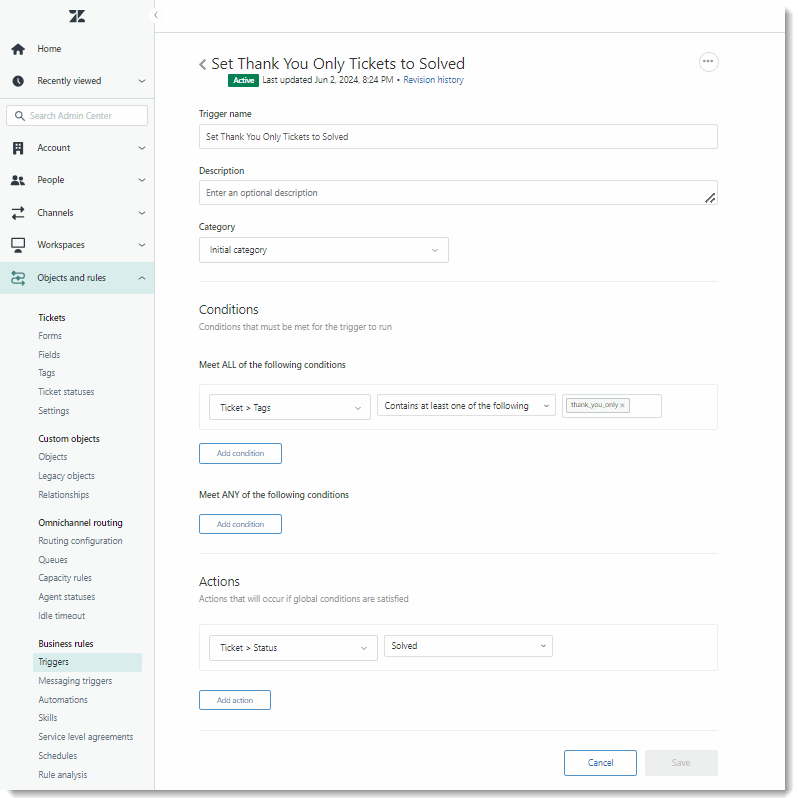Open Skills page

48,718
